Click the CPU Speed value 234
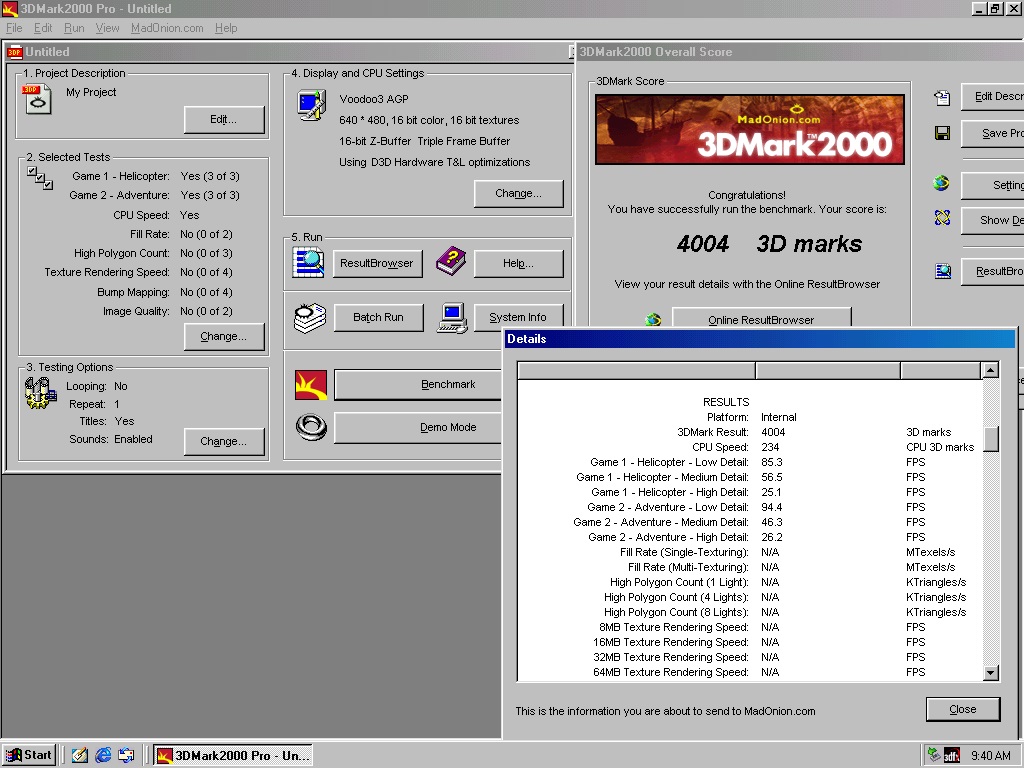1024x768 pixels. 770,447
